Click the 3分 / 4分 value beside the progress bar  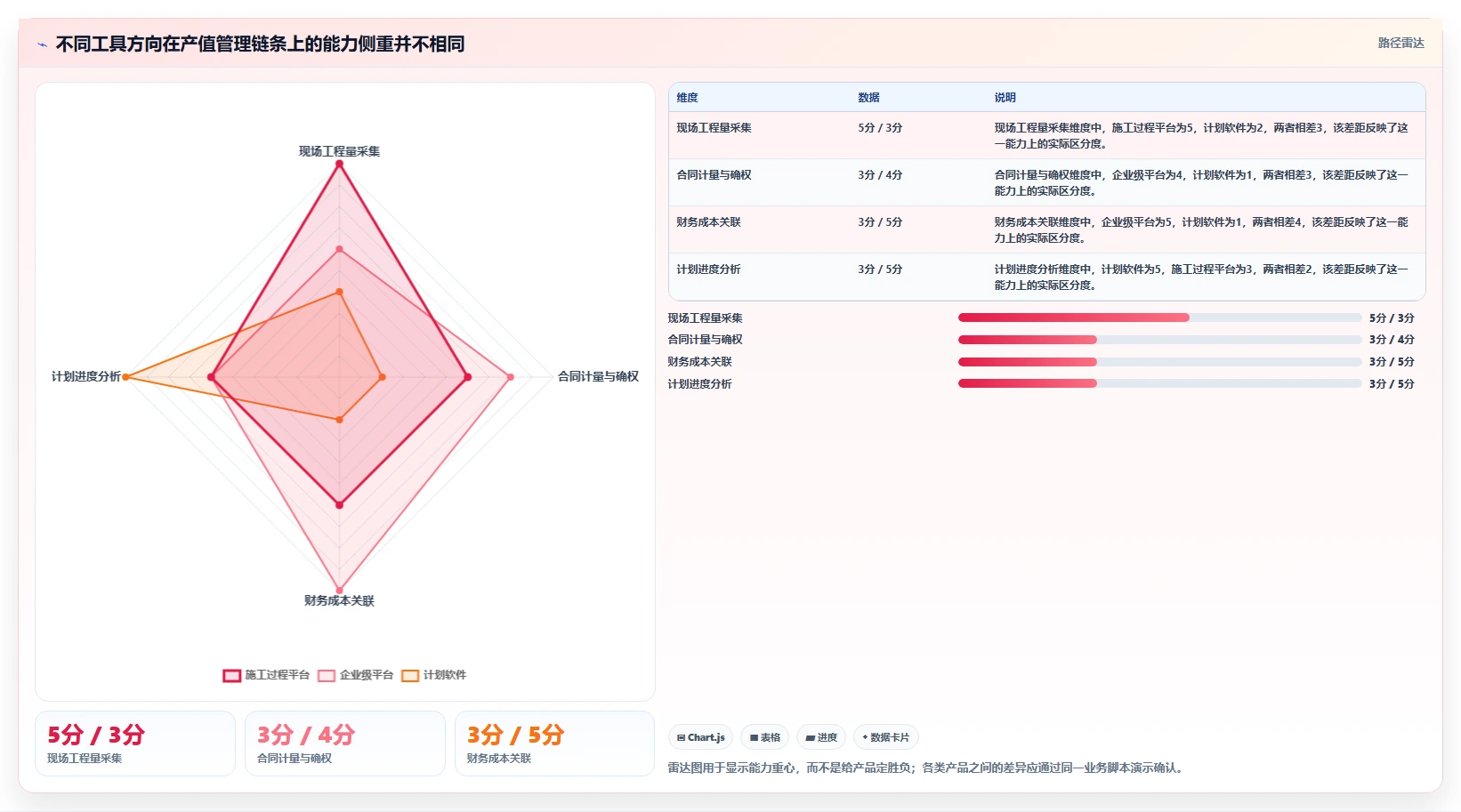[x=1392, y=340]
